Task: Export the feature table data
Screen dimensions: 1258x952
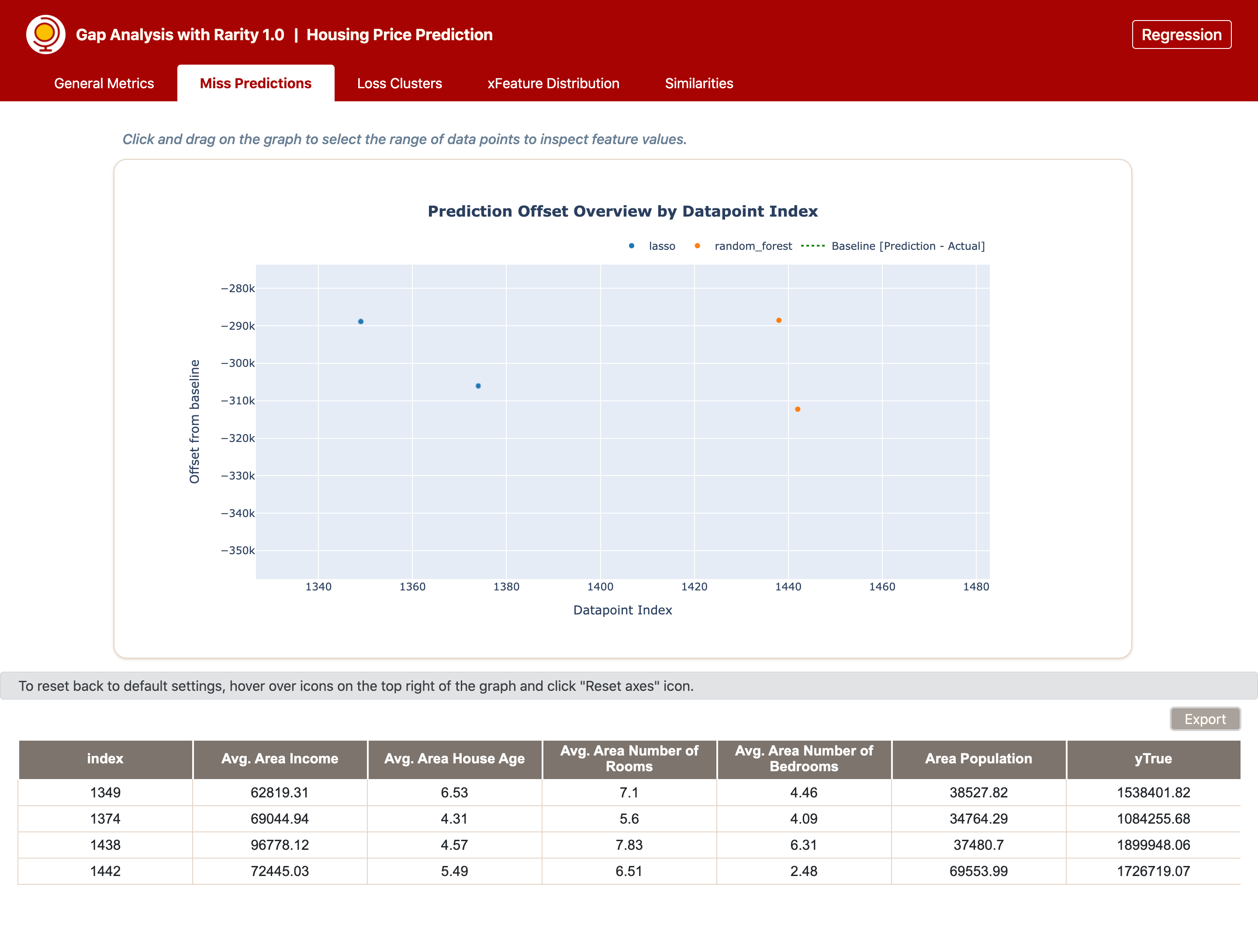Action: [1205, 719]
